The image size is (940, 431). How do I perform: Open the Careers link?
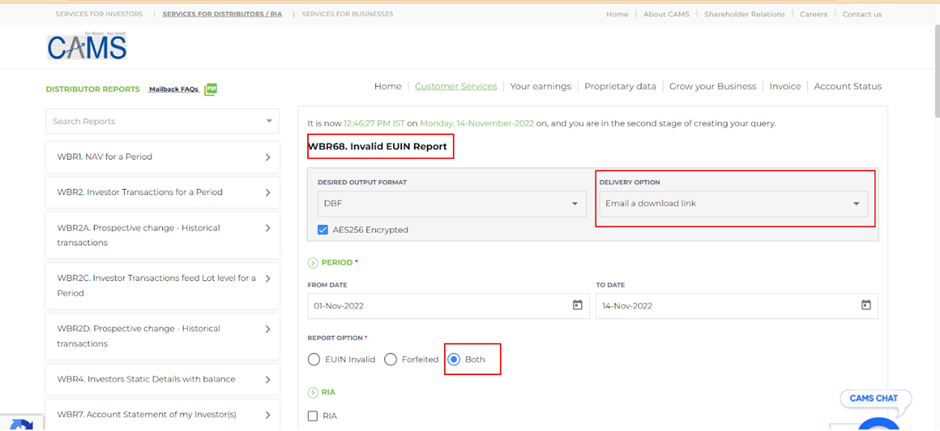[814, 14]
